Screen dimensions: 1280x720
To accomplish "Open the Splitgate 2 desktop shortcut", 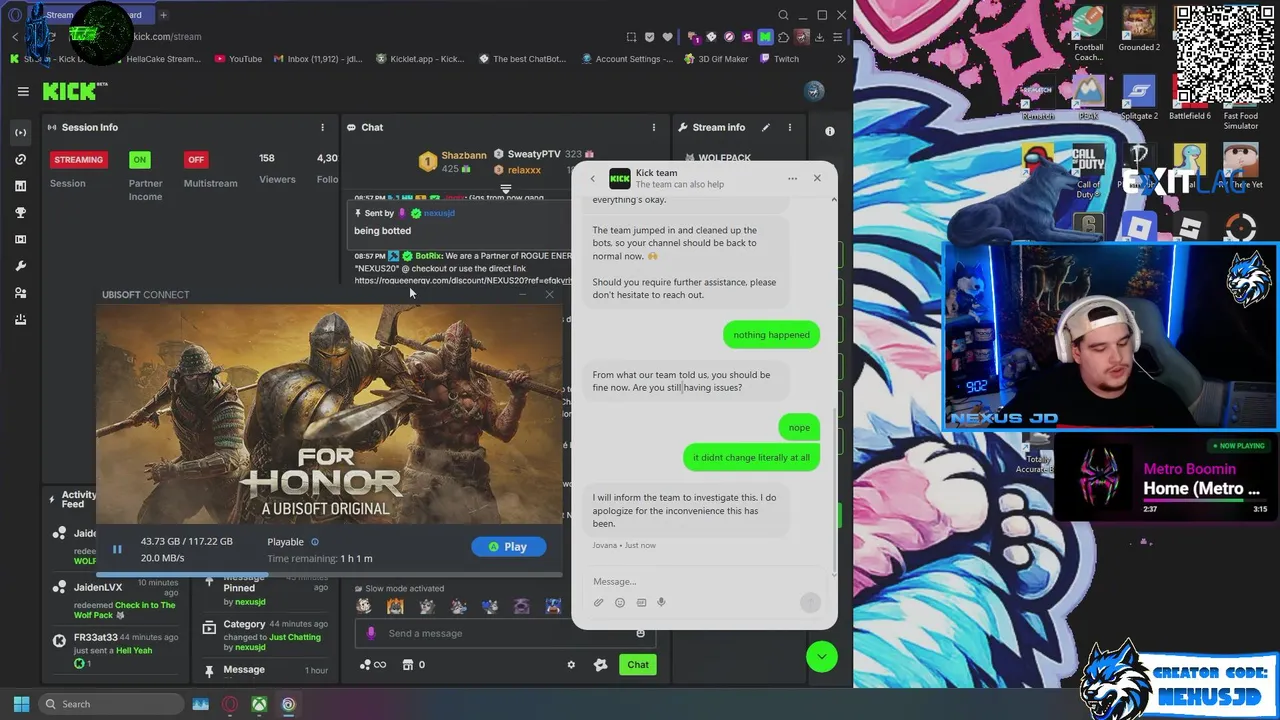I will point(1139,98).
